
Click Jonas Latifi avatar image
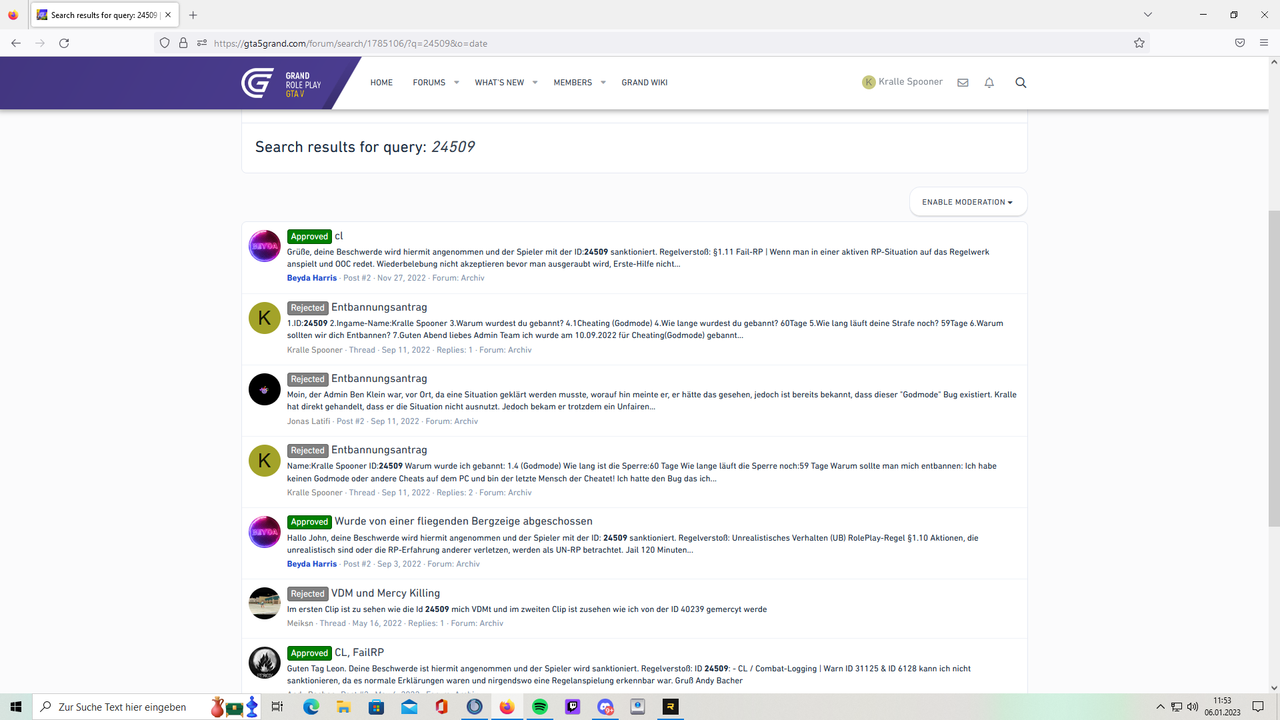click(264, 389)
